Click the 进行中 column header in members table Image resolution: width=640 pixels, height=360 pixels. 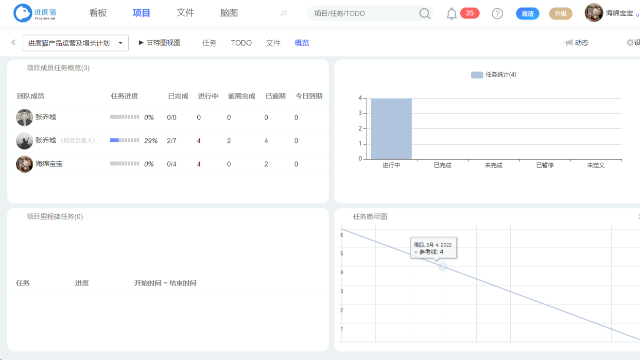(x=208, y=96)
